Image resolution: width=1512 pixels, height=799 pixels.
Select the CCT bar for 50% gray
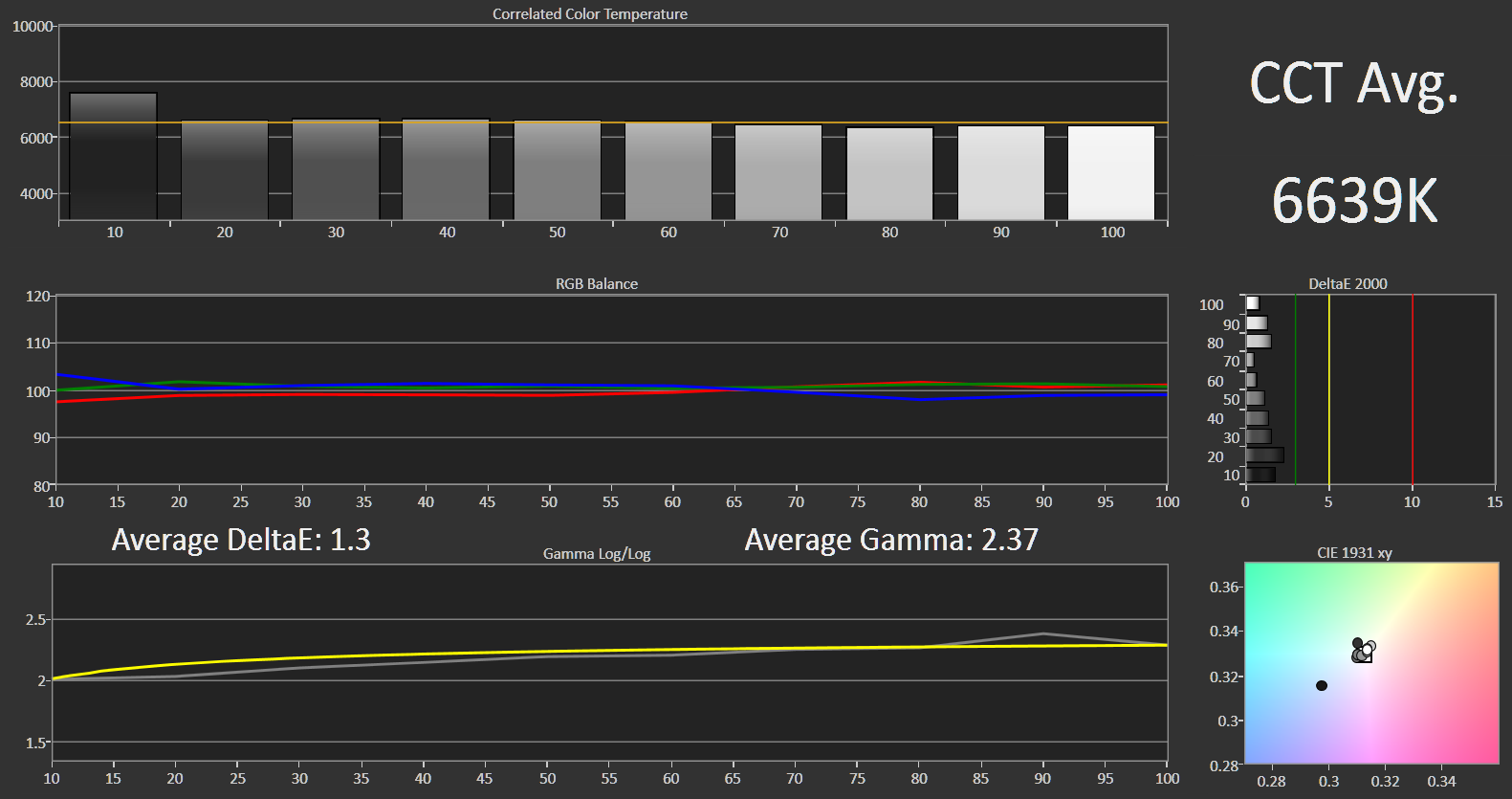pos(558,170)
